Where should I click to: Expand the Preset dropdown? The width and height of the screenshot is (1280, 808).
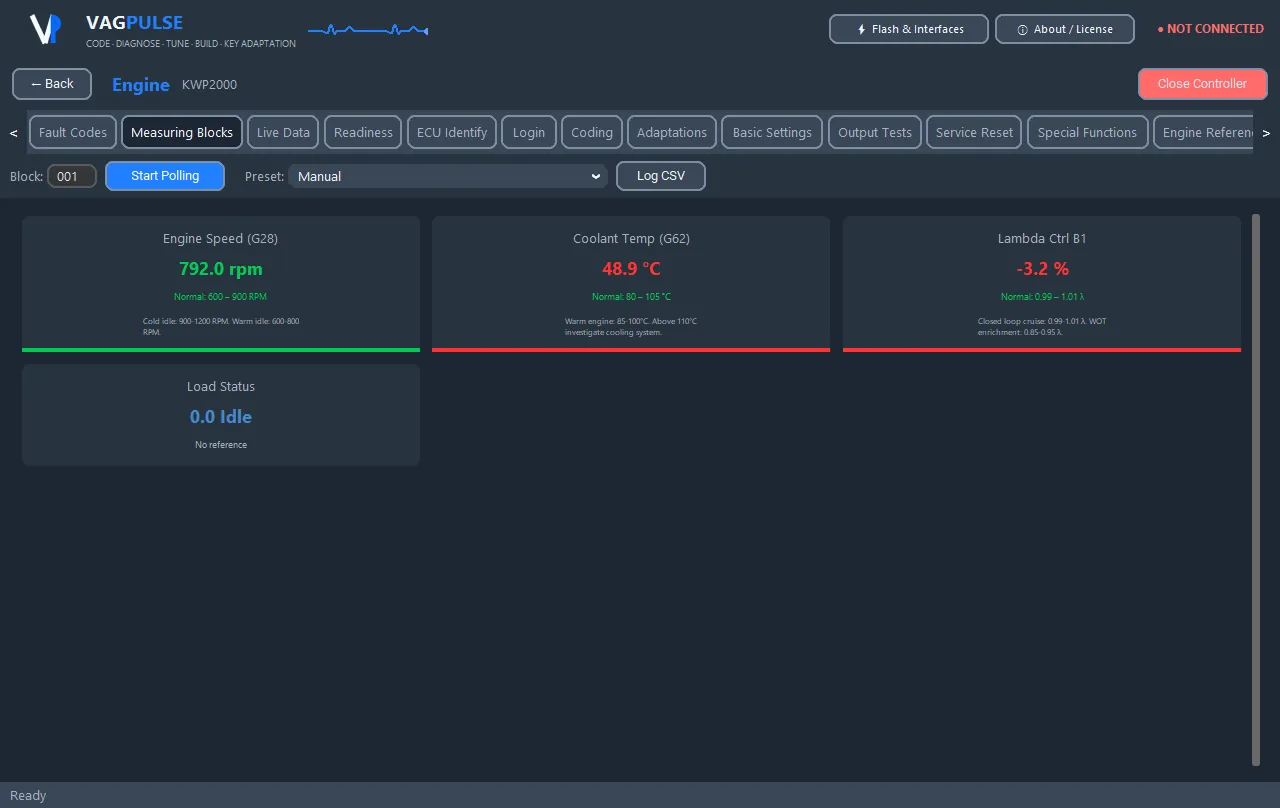point(448,176)
